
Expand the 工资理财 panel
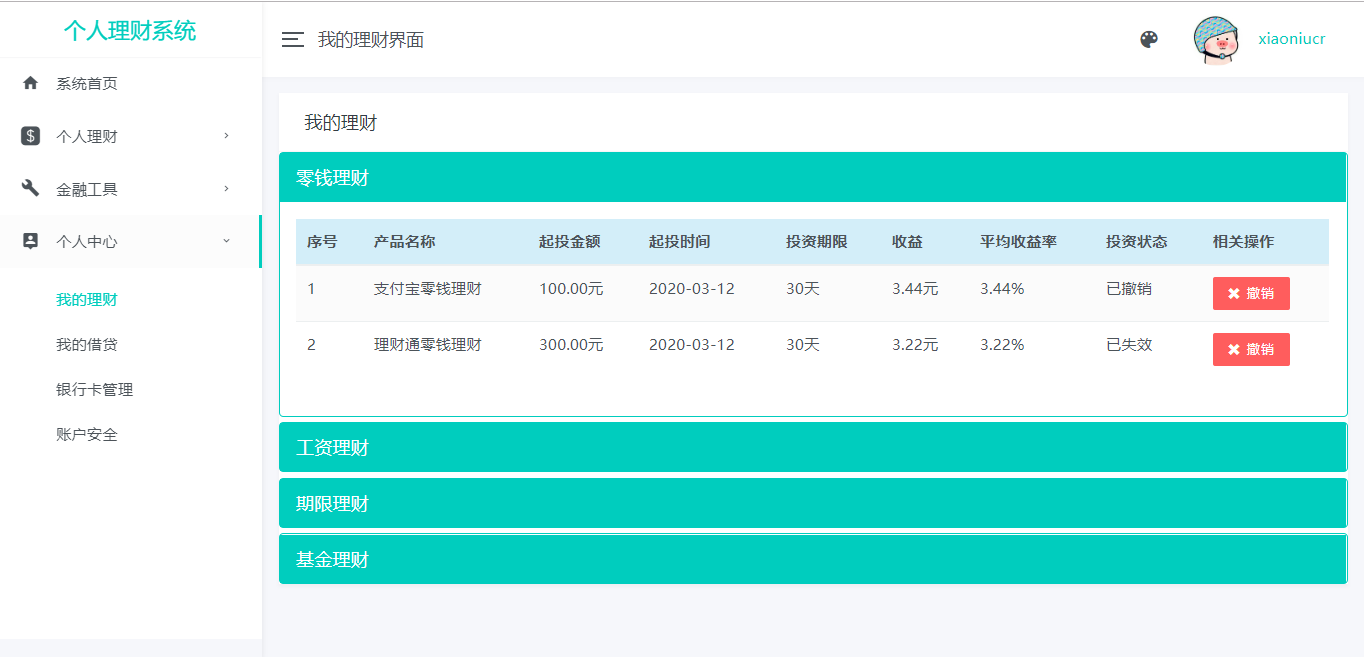pos(813,447)
